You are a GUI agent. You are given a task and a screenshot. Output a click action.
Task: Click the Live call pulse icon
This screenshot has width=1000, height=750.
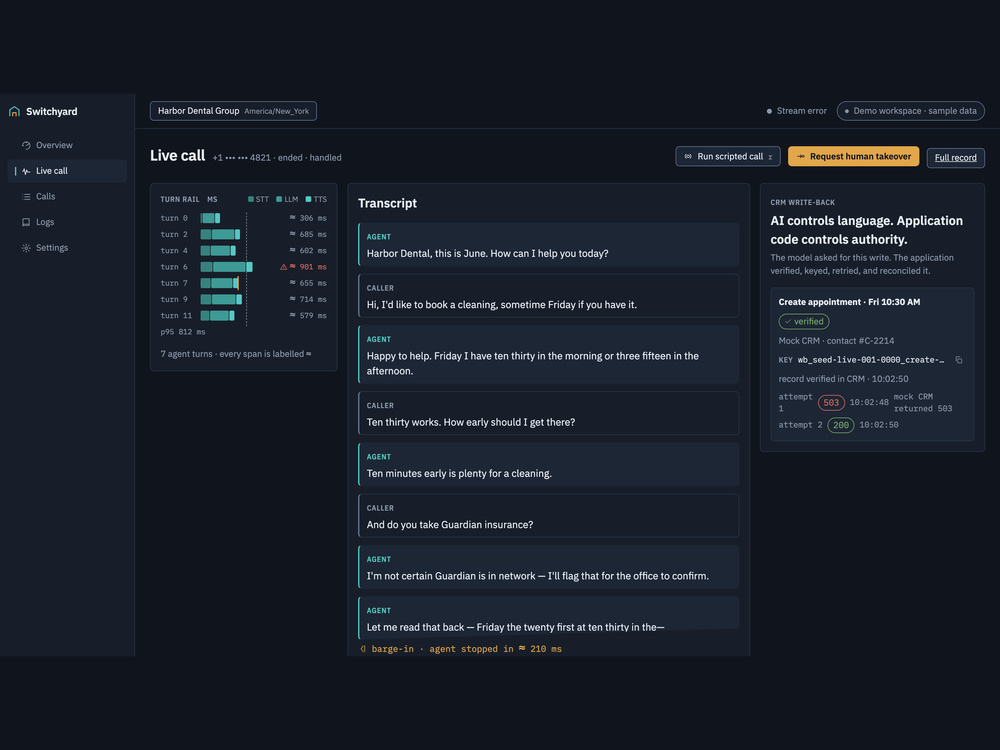pyautogui.click(x=26, y=171)
